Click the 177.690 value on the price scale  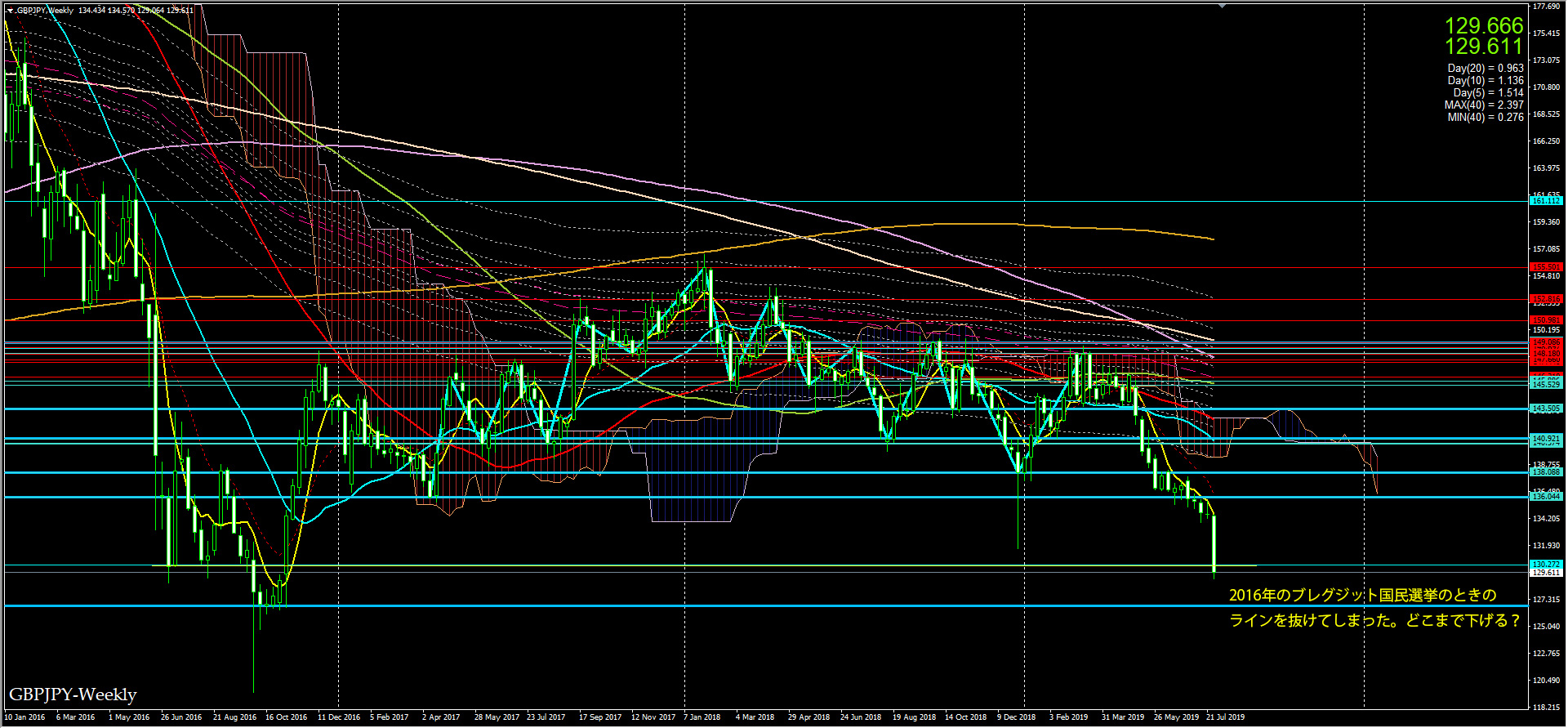coord(1547,7)
